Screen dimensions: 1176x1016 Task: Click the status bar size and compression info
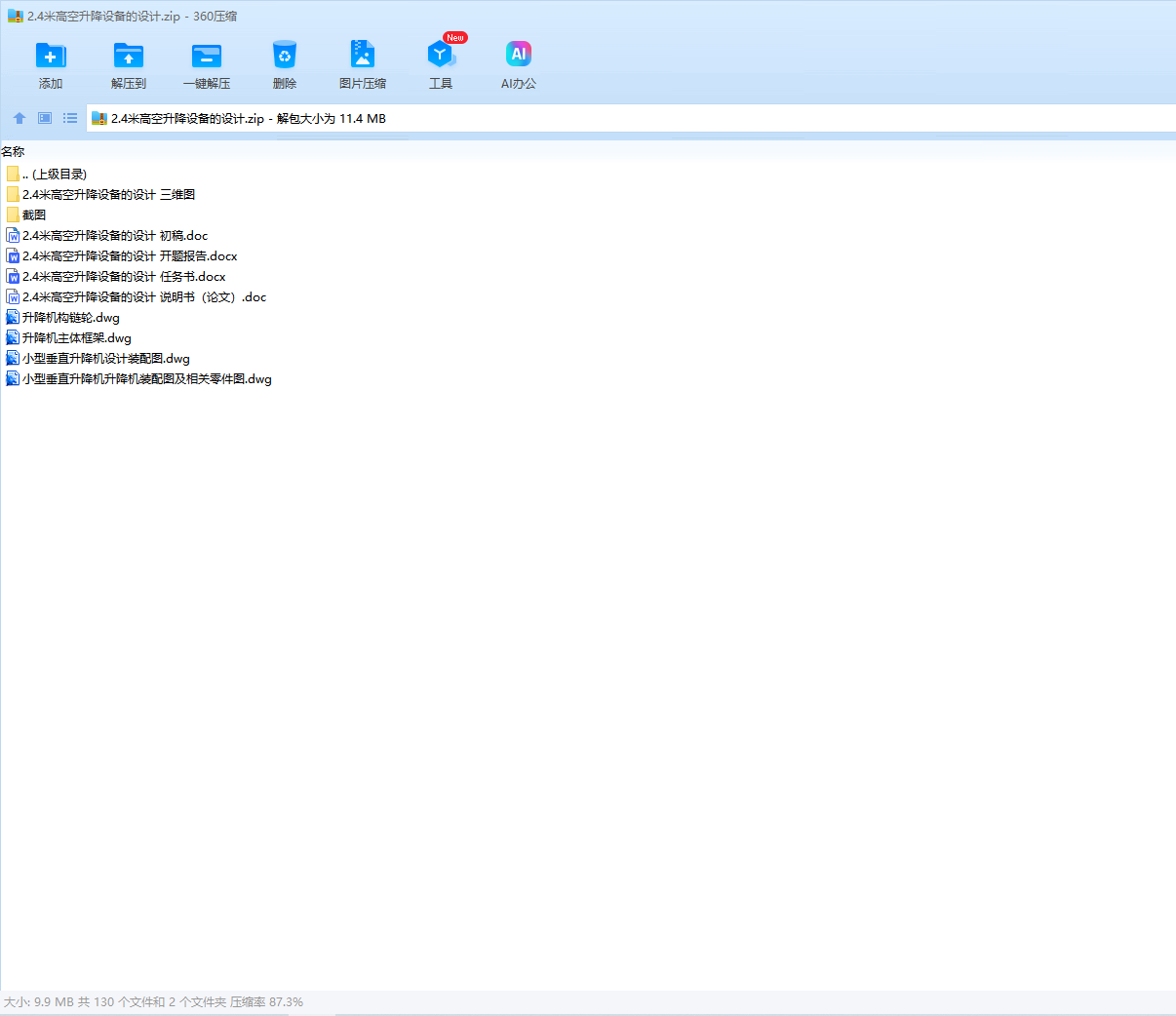click(x=153, y=1001)
